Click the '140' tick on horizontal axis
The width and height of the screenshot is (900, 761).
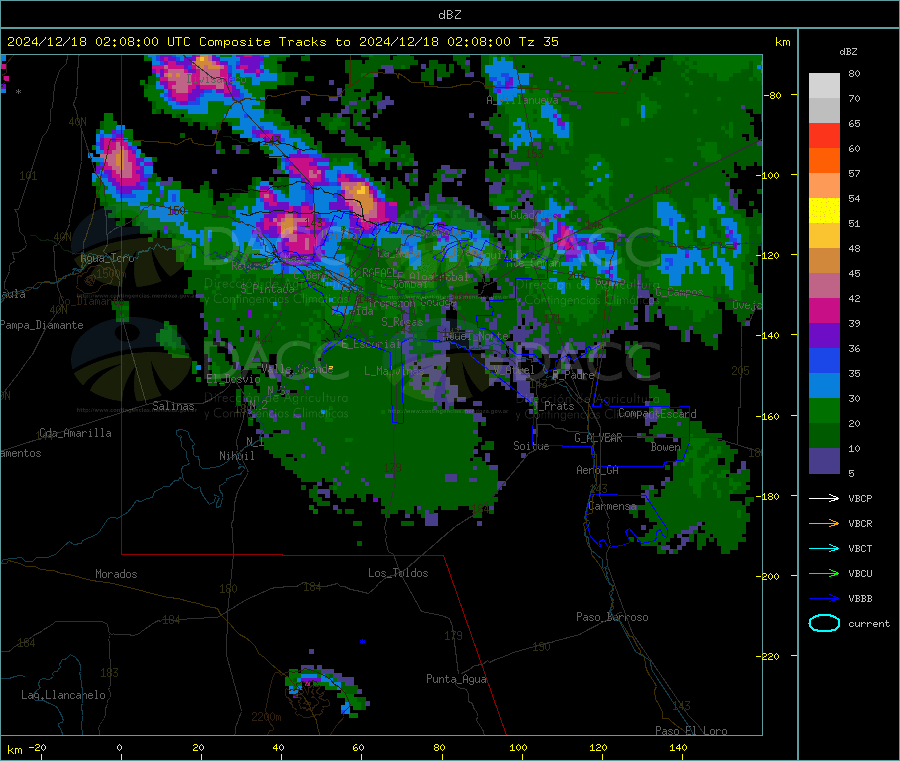tap(678, 747)
